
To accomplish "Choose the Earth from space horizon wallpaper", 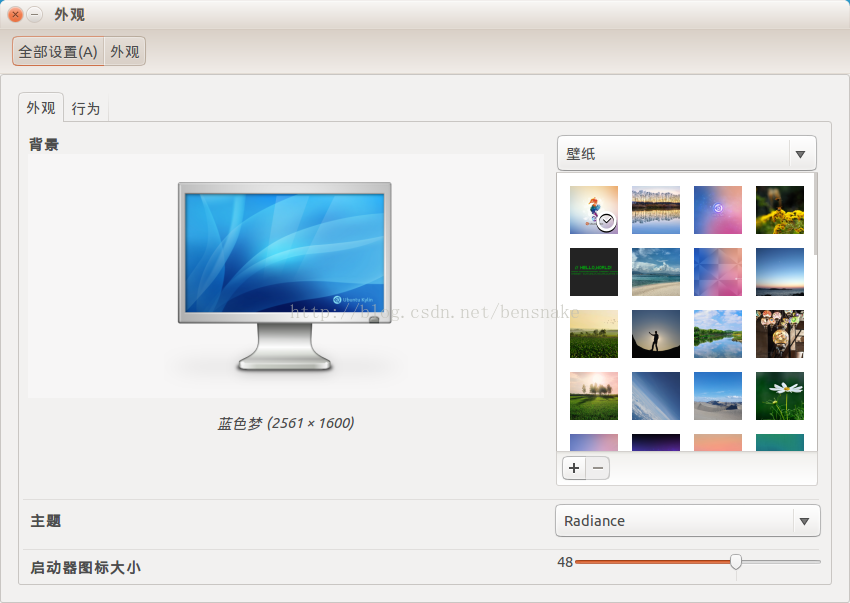I will (x=655, y=396).
